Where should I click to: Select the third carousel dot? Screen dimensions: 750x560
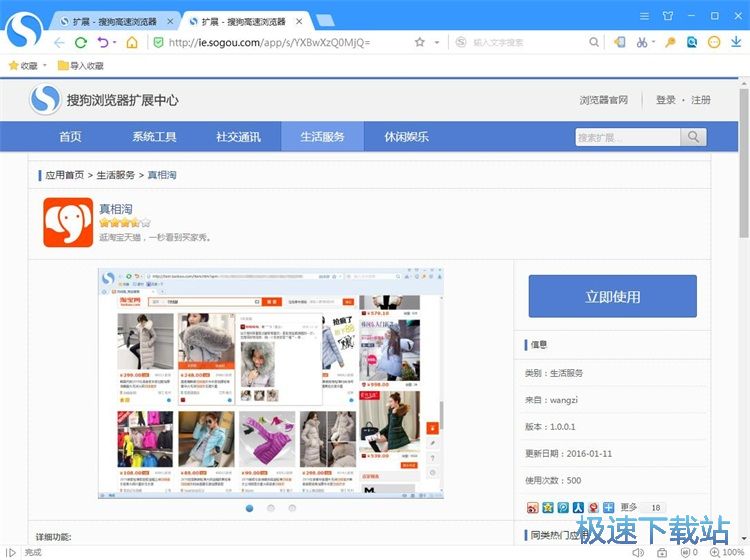pos(292,508)
